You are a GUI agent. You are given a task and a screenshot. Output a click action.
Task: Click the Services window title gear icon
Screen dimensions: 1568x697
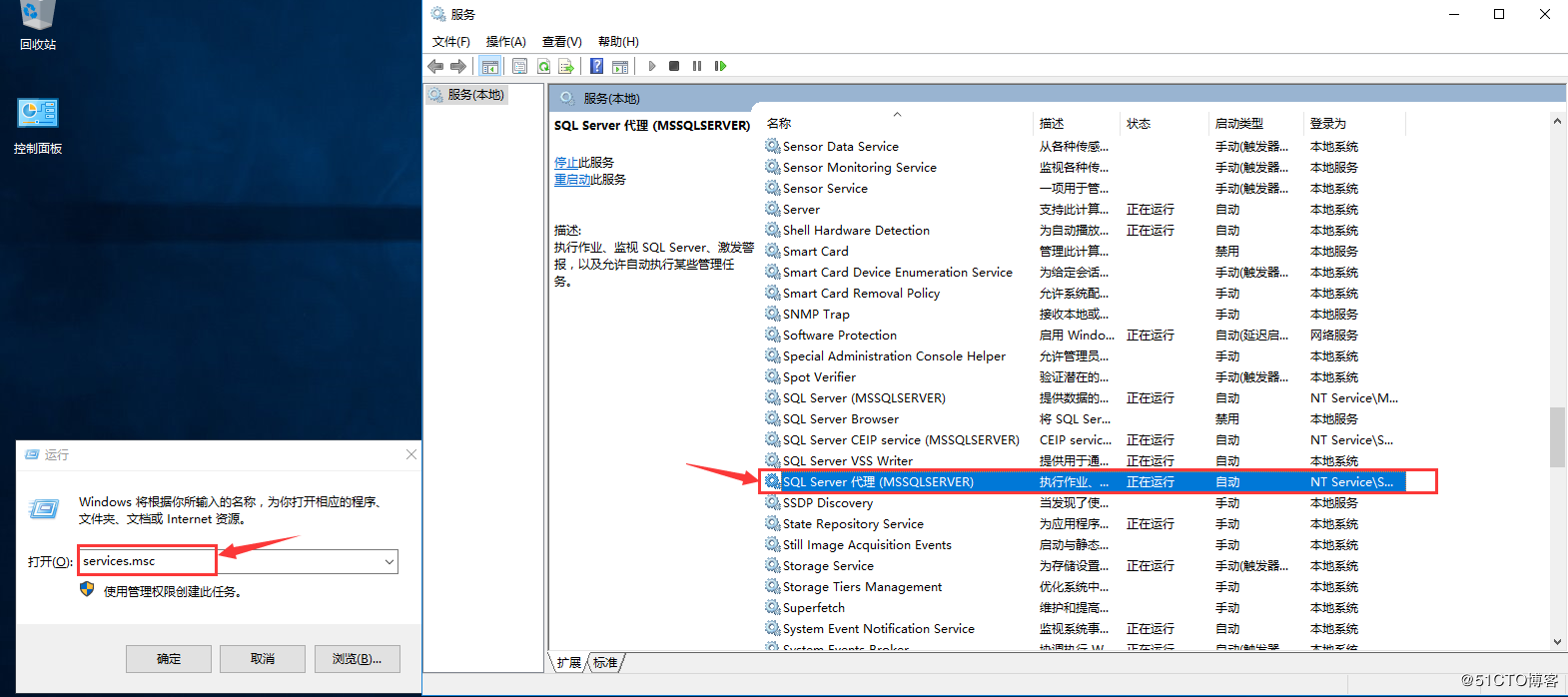tap(438, 14)
